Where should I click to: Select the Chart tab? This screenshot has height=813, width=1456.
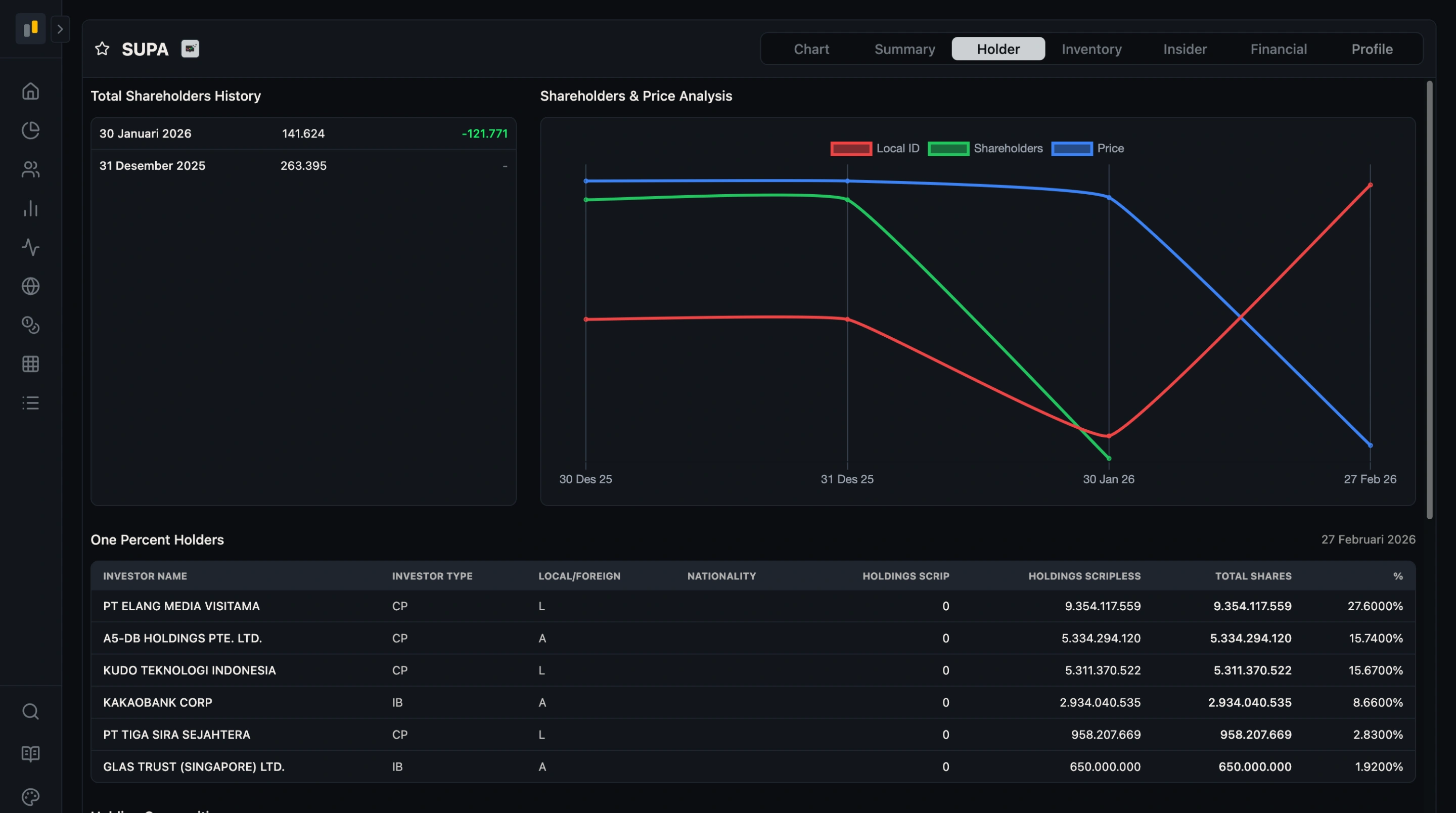(x=811, y=49)
